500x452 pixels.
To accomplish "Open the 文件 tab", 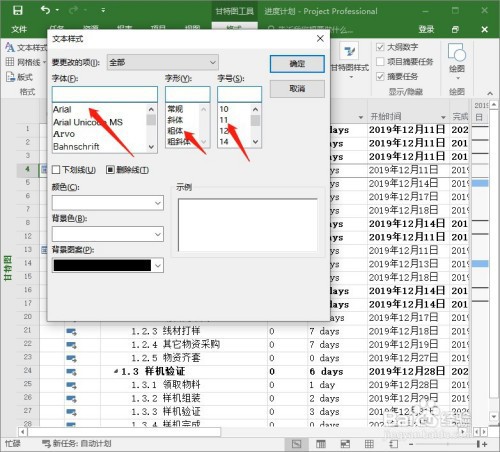I will click(x=19, y=29).
